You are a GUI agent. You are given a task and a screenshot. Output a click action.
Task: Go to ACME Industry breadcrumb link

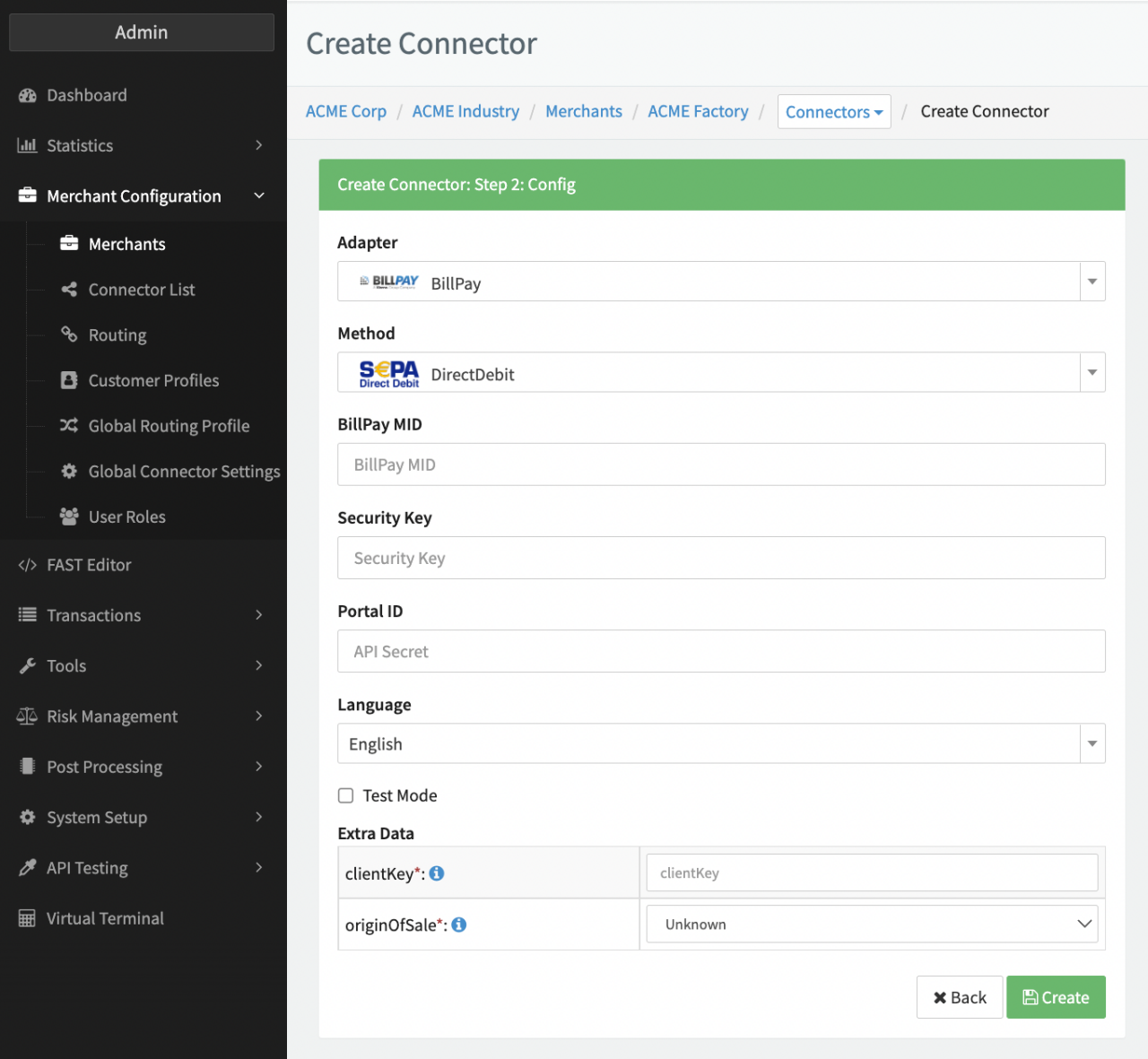point(465,111)
